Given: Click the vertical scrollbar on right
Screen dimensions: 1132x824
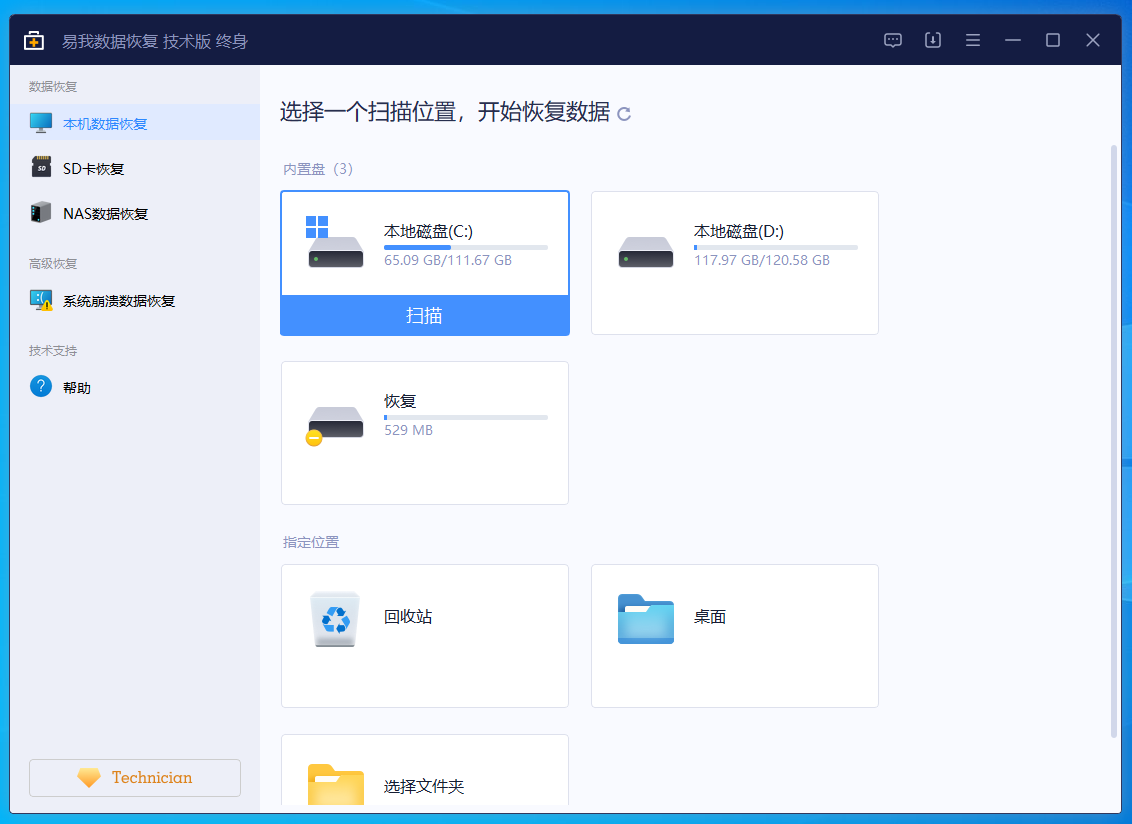Looking at the screenshot, I should (1114, 440).
